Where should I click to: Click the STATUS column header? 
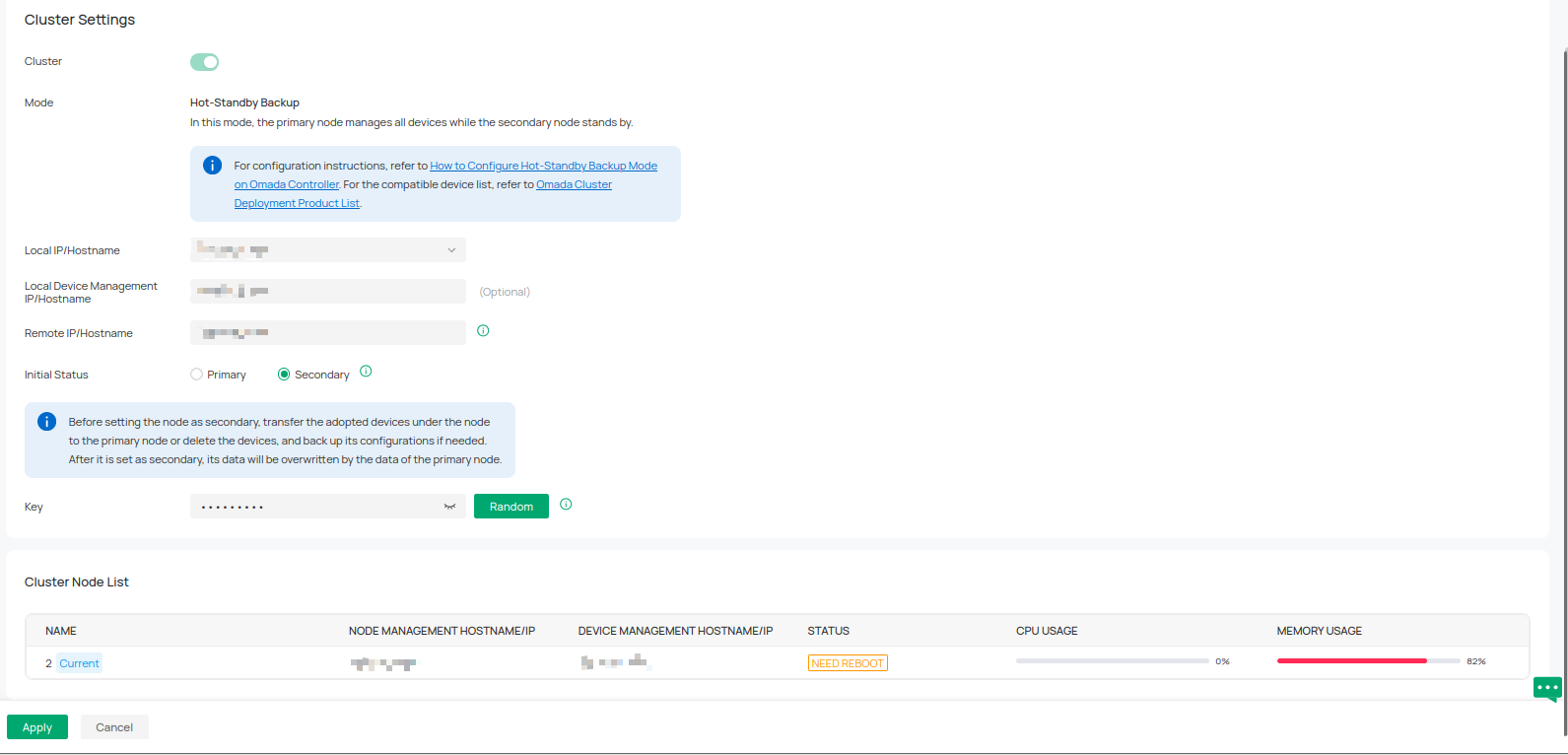[x=828, y=631]
